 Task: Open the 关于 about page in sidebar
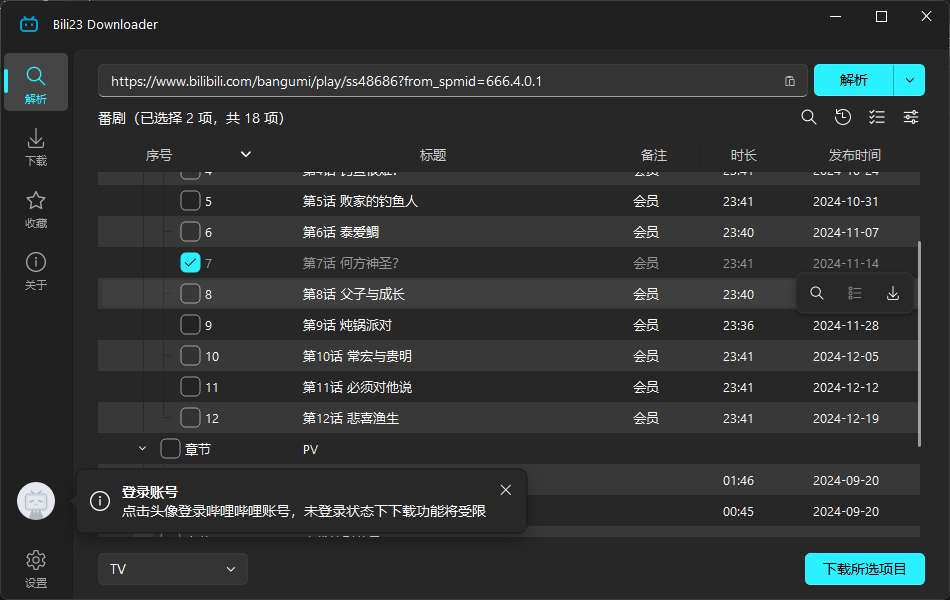[x=36, y=272]
